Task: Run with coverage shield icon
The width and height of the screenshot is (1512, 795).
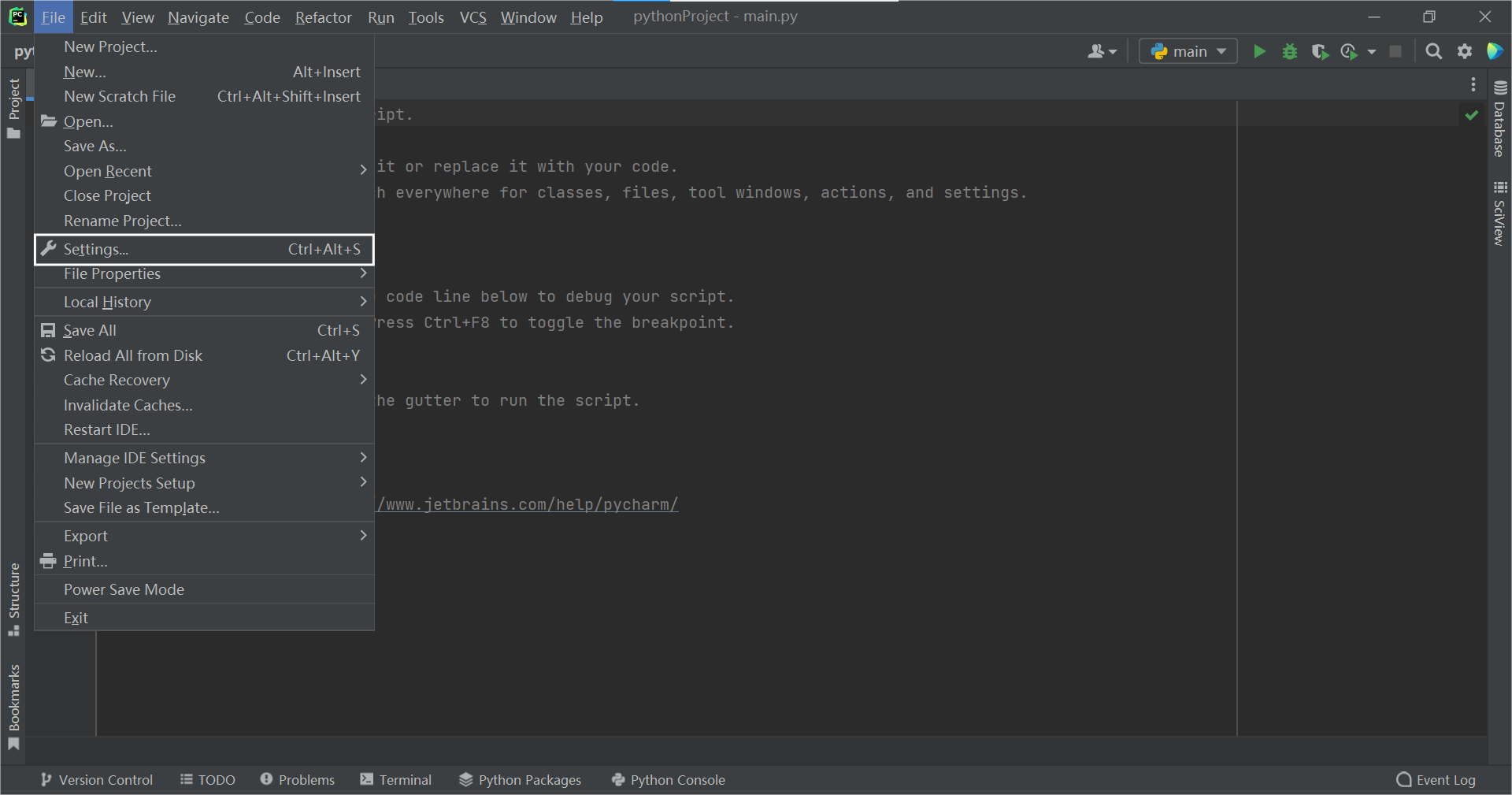Action: [1320, 51]
